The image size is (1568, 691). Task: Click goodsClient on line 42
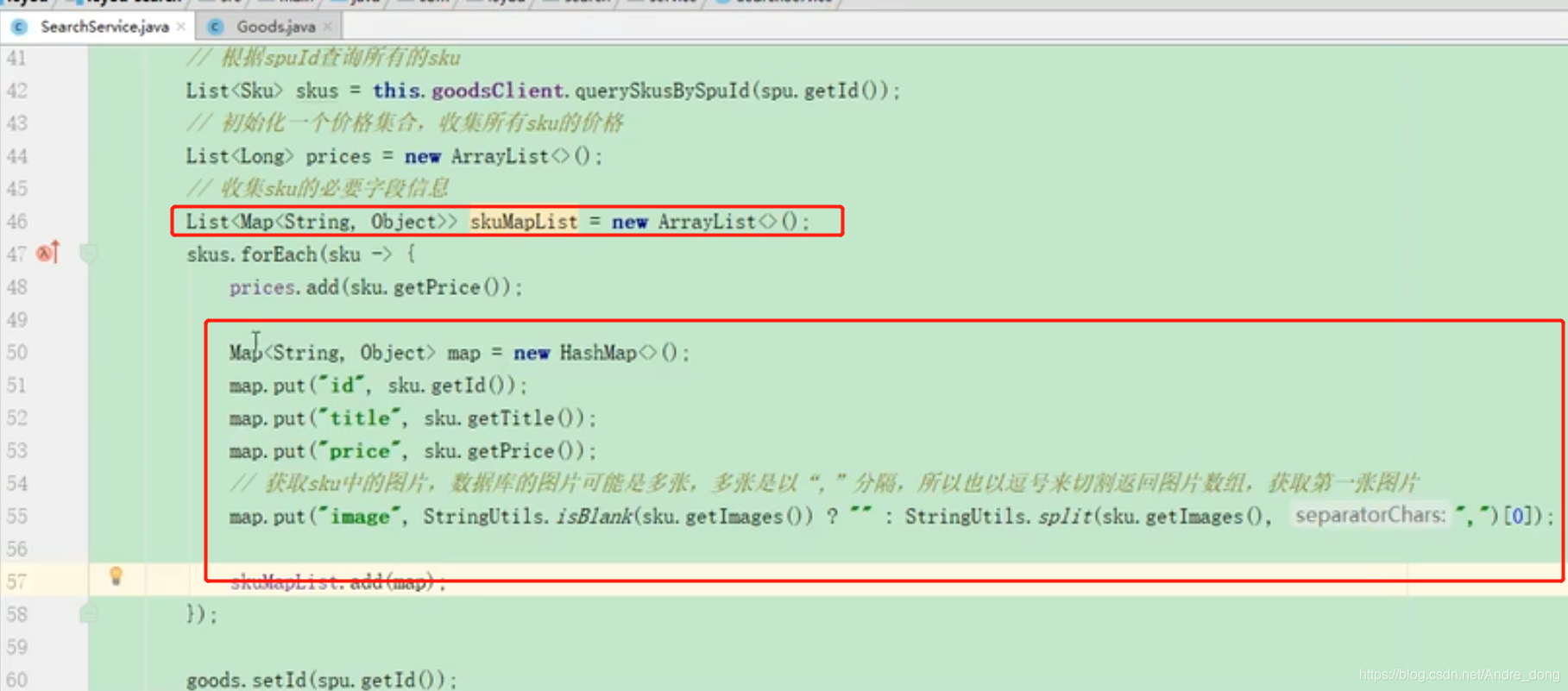(497, 91)
